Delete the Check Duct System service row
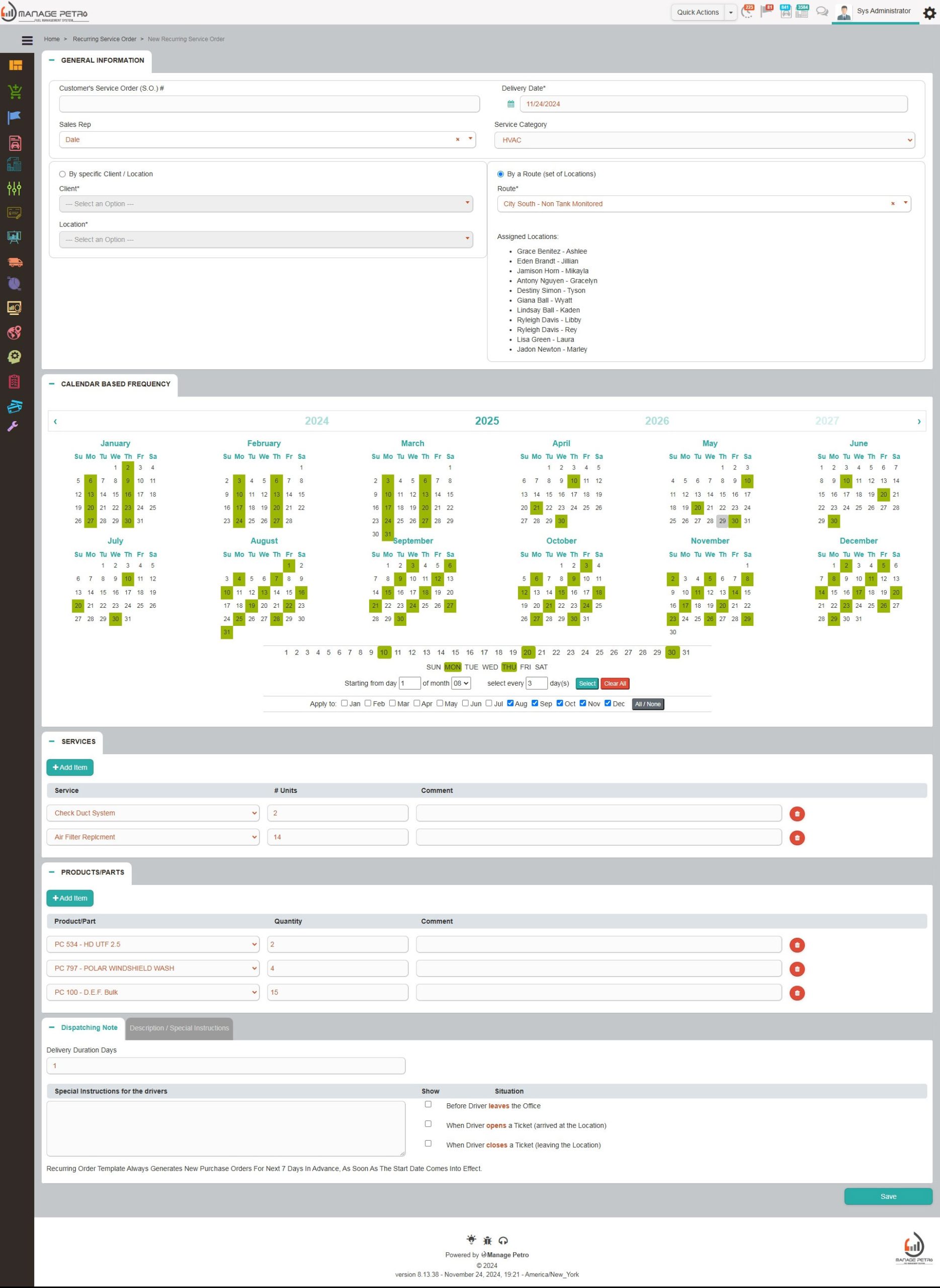This screenshot has height=1288, width=940. pyautogui.click(x=797, y=814)
